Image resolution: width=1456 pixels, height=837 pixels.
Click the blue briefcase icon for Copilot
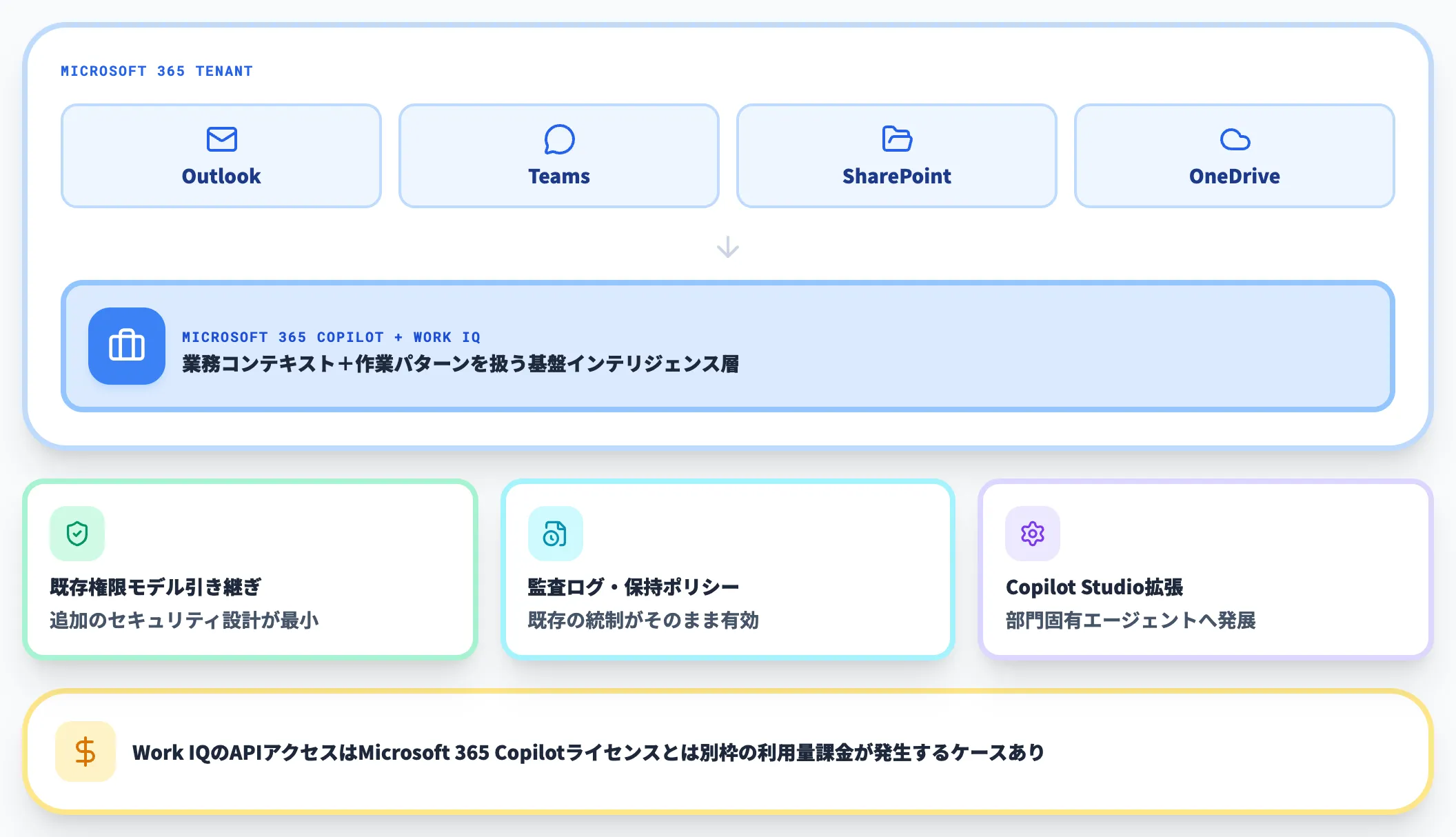click(x=127, y=345)
